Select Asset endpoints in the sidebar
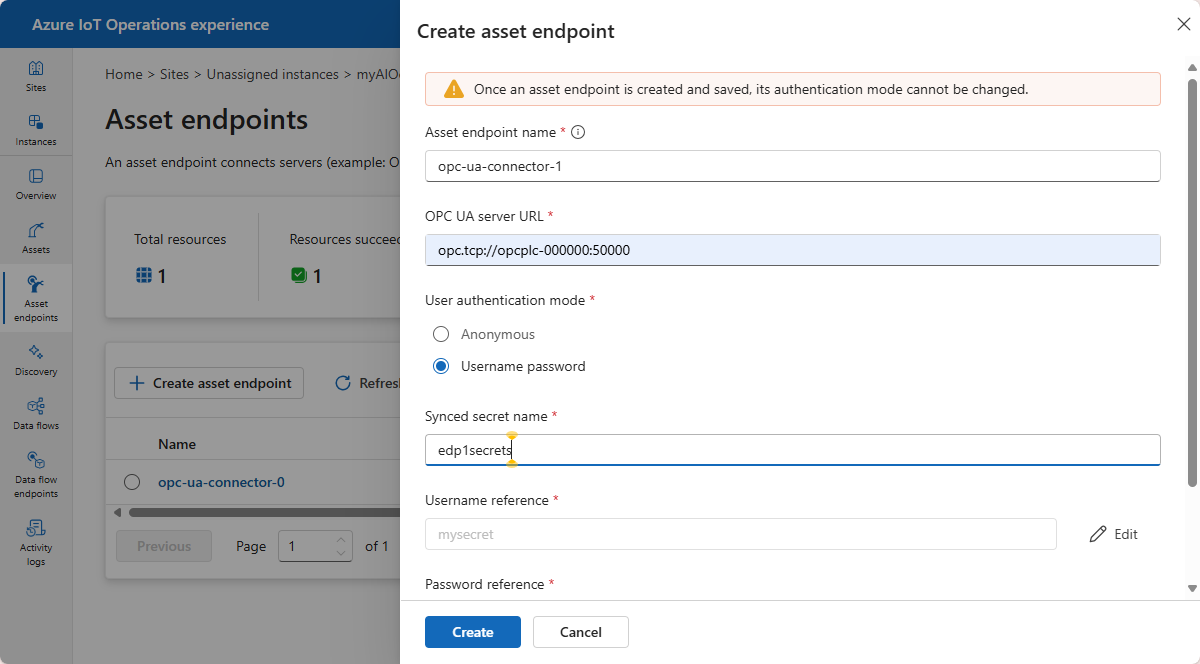Viewport: 1200px width, 664px height. [36, 298]
